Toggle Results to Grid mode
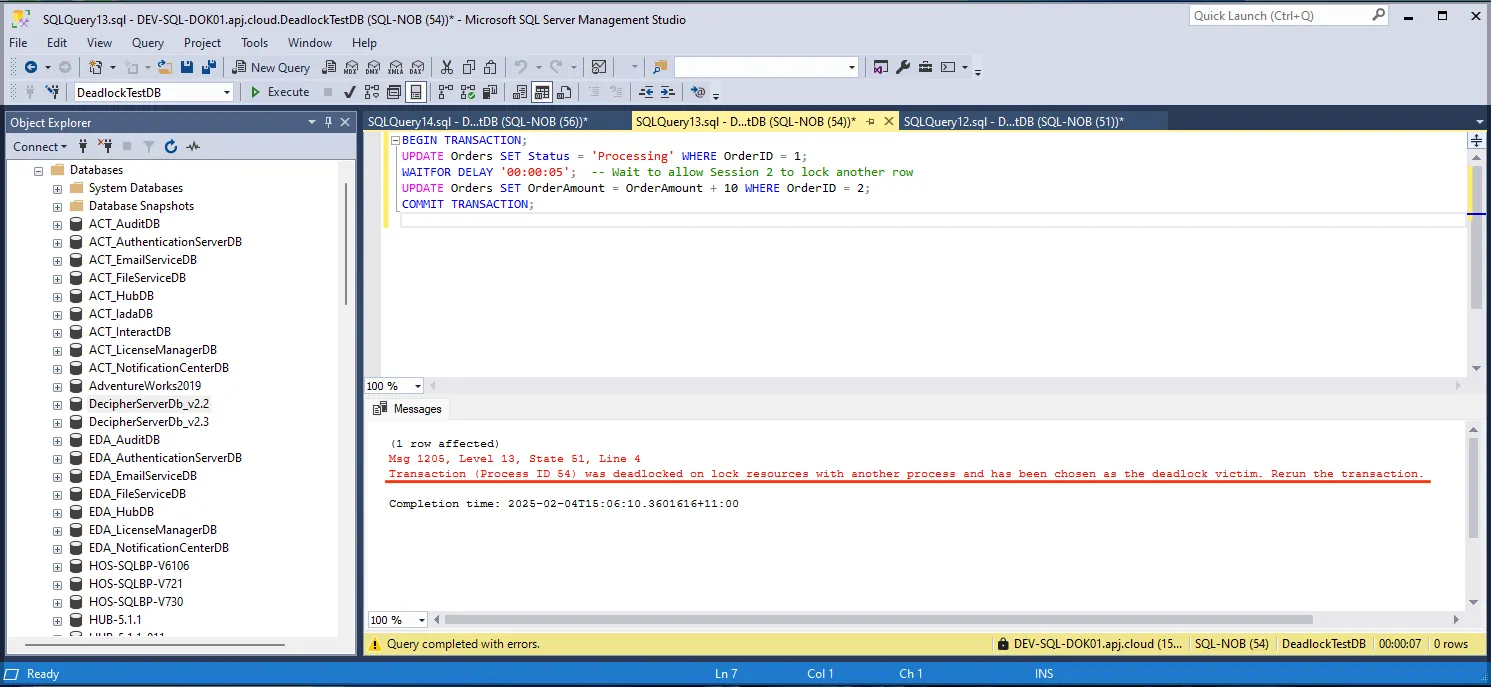 (541, 92)
